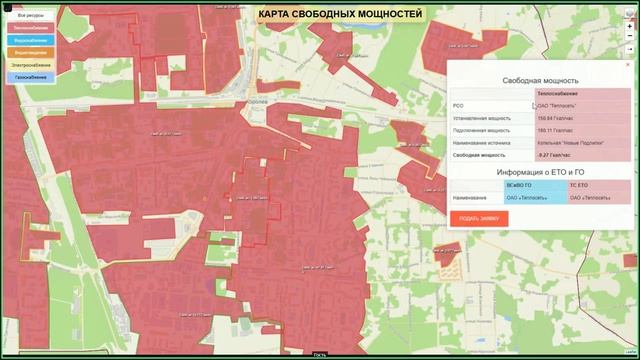
Task: Click the КАРТА СВОБОДНЫХ МОЩНОСТЕЙ title
Action: pyautogui.click(x=340, y=14)
